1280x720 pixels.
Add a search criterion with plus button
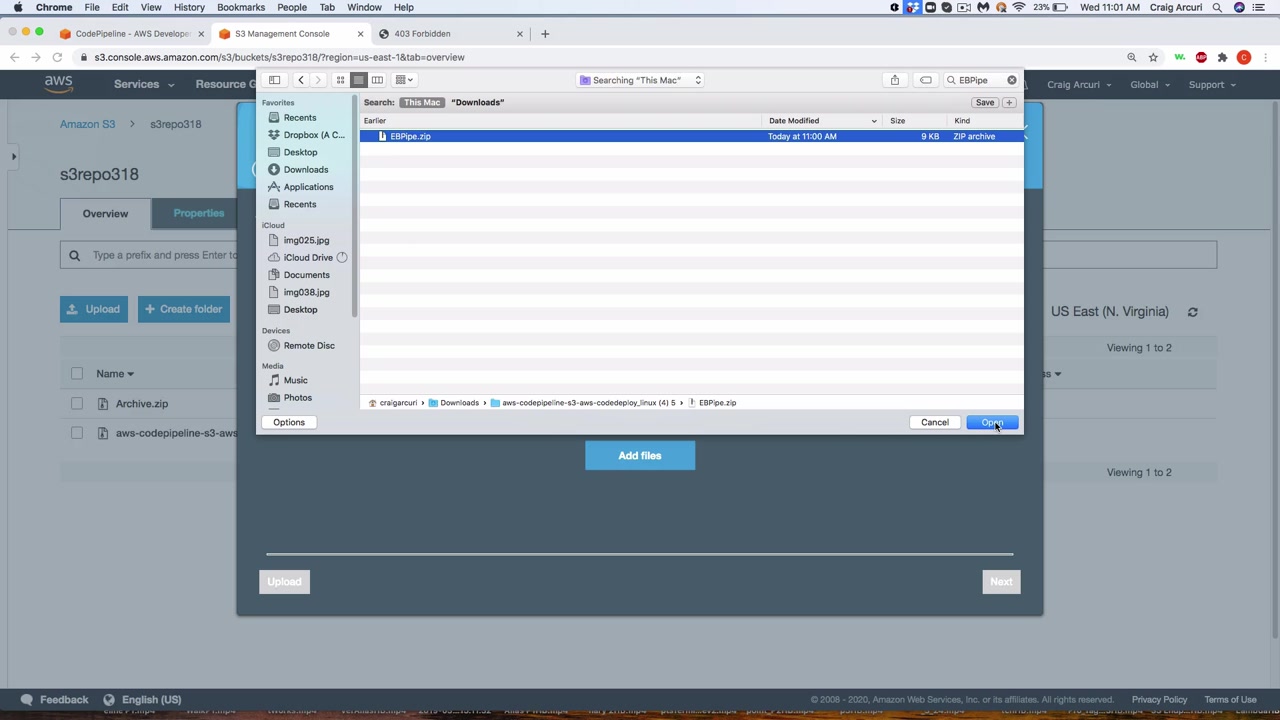pos(1009,102)
